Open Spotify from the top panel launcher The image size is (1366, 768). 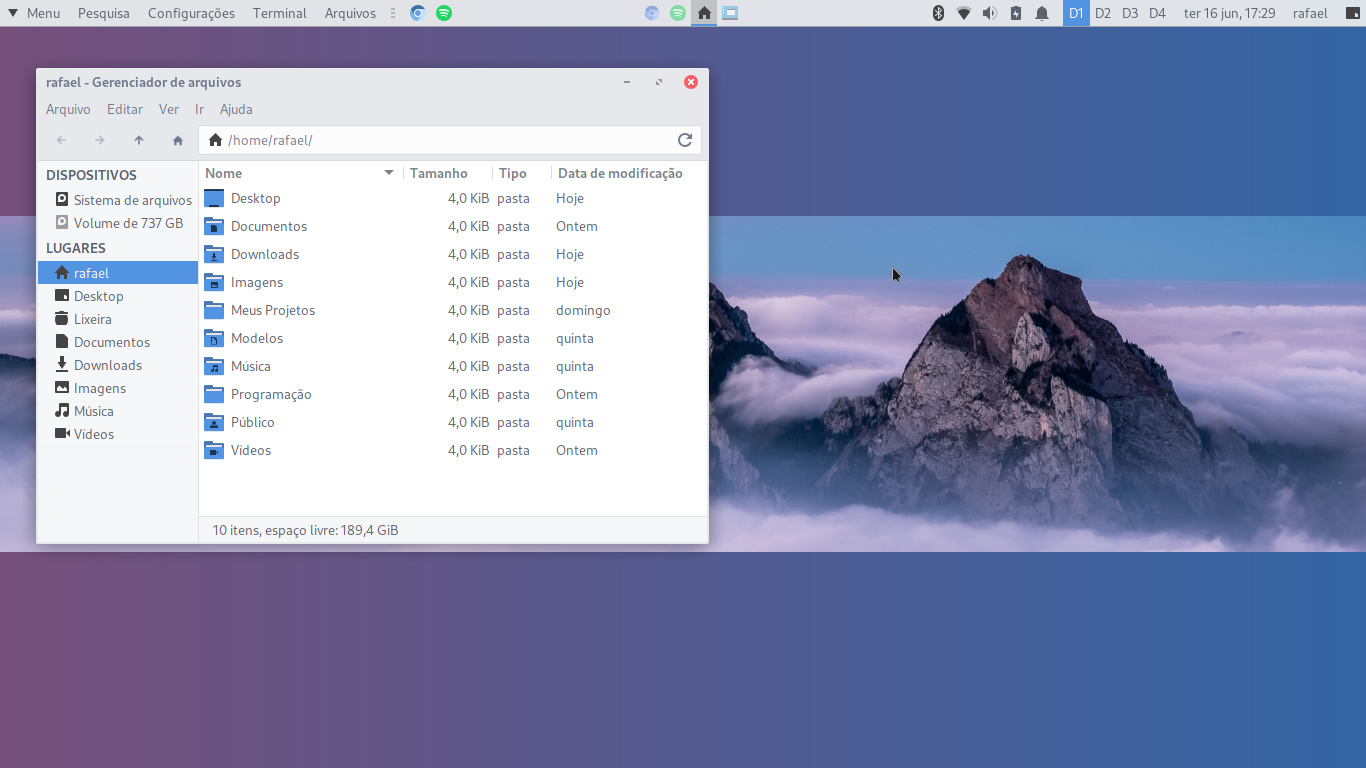tap(444, 13)
